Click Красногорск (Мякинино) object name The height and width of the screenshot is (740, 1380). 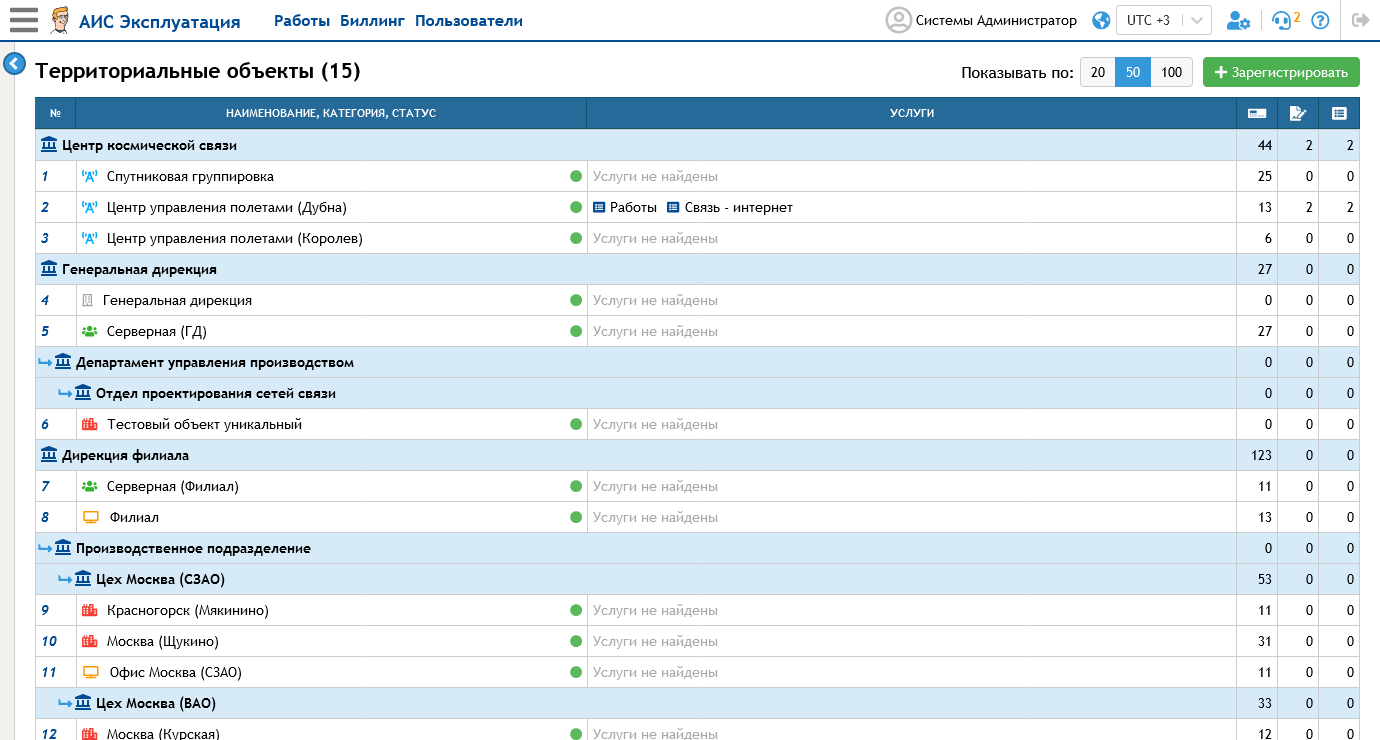point(188,610)
